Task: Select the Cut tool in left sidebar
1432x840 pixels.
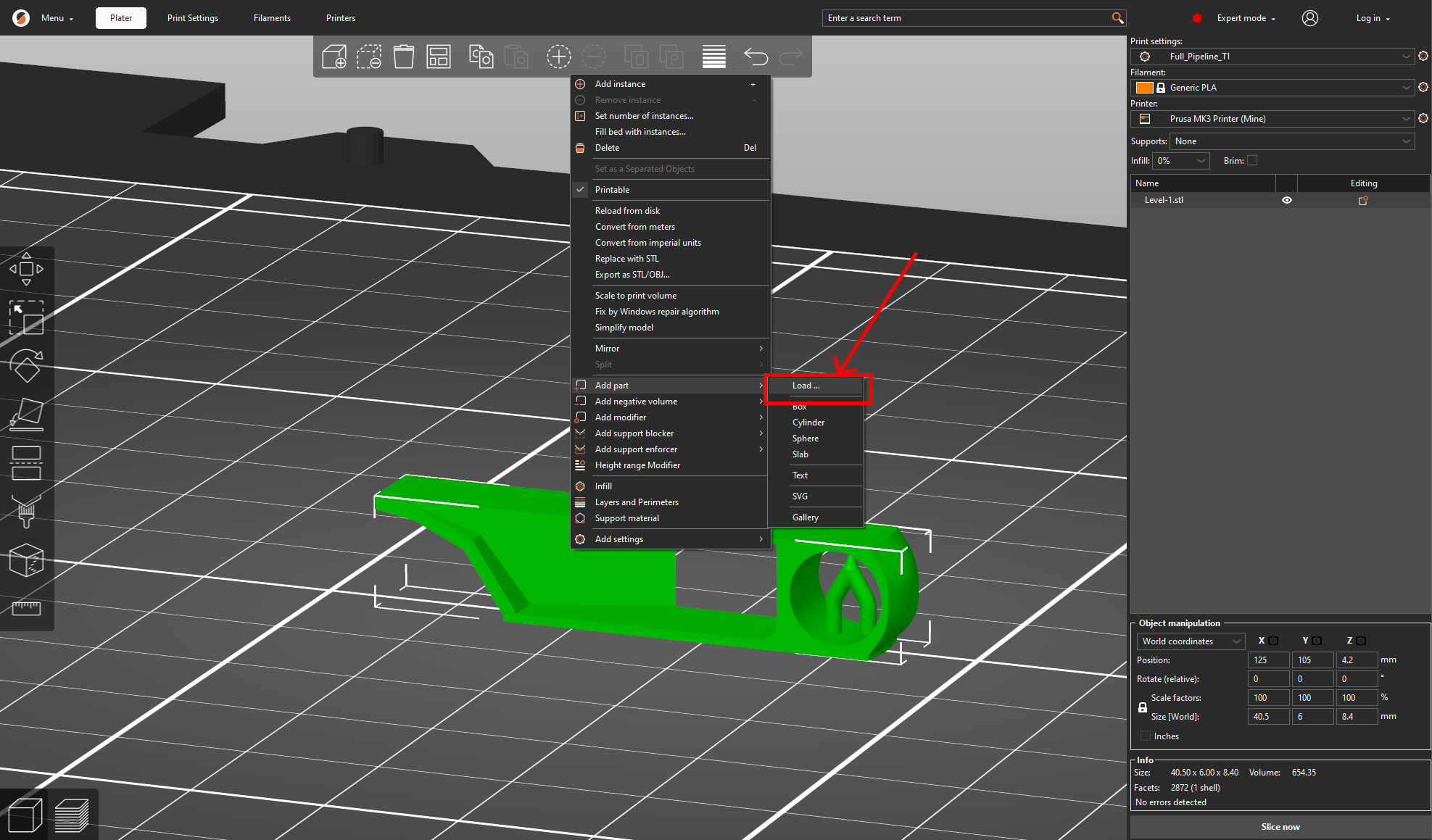Action: point(26,463)
